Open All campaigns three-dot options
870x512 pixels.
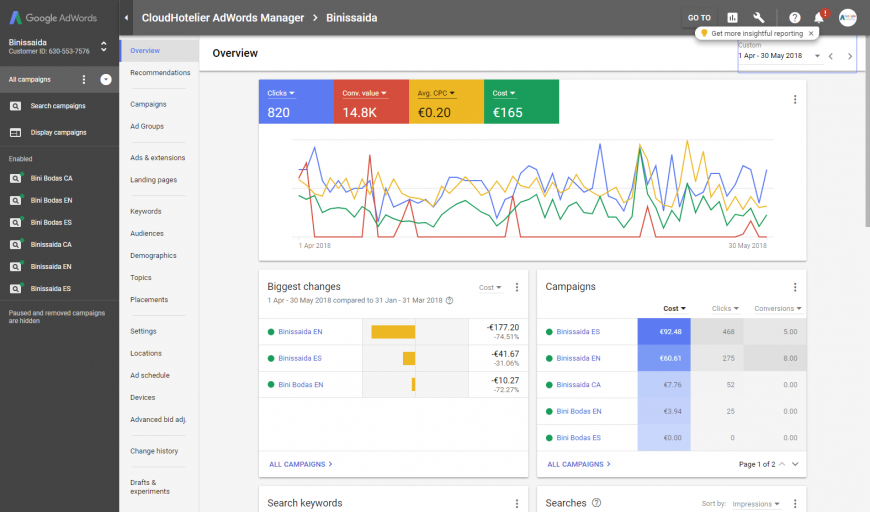coord(84,79)
